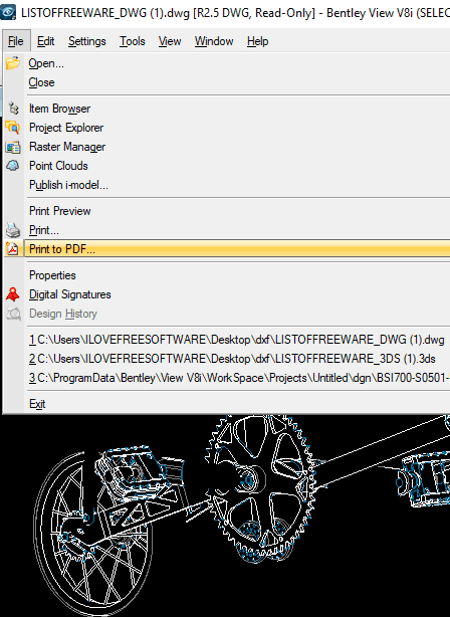Choose Publish i-model... entry
The width and height of the screenshot is (450, 617).
click(x=227, y=185)
